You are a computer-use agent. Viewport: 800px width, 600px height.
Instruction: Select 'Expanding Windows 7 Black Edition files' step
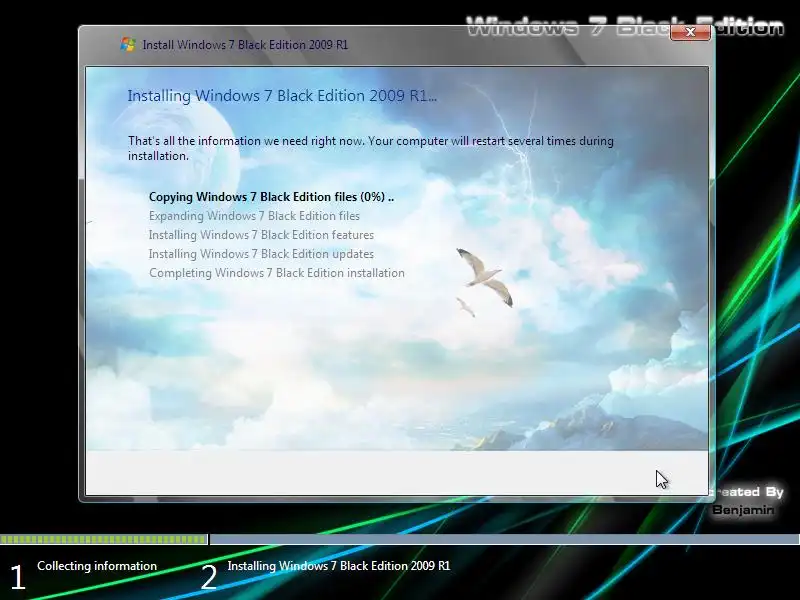[254, 216]
